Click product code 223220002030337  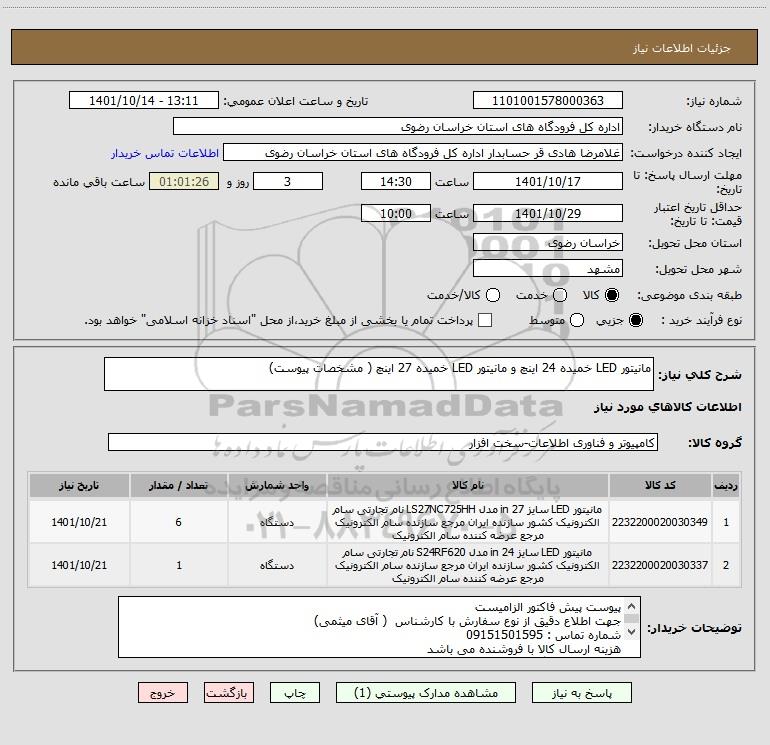[660, 565]
